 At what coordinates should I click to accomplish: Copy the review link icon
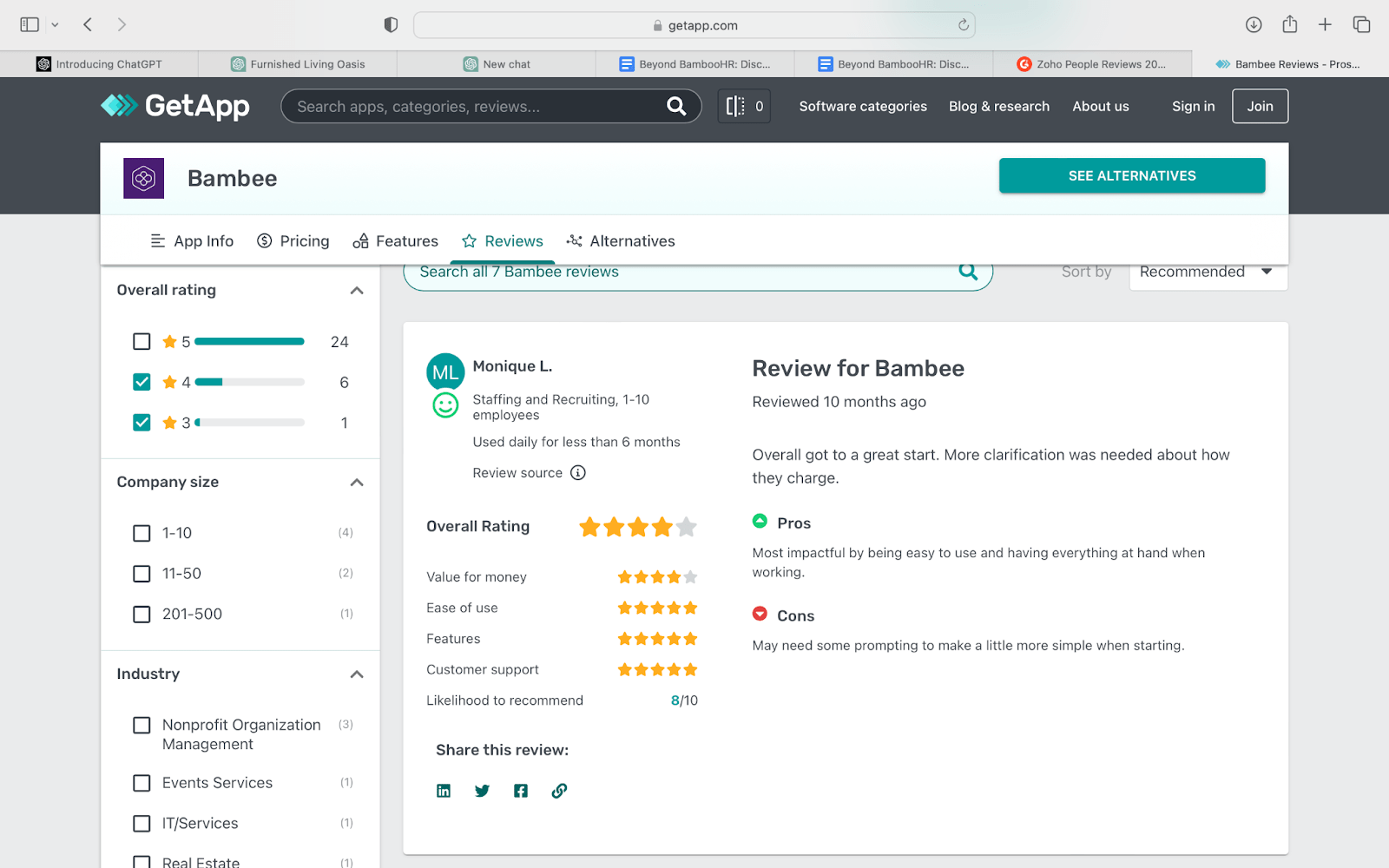[558, 790]
